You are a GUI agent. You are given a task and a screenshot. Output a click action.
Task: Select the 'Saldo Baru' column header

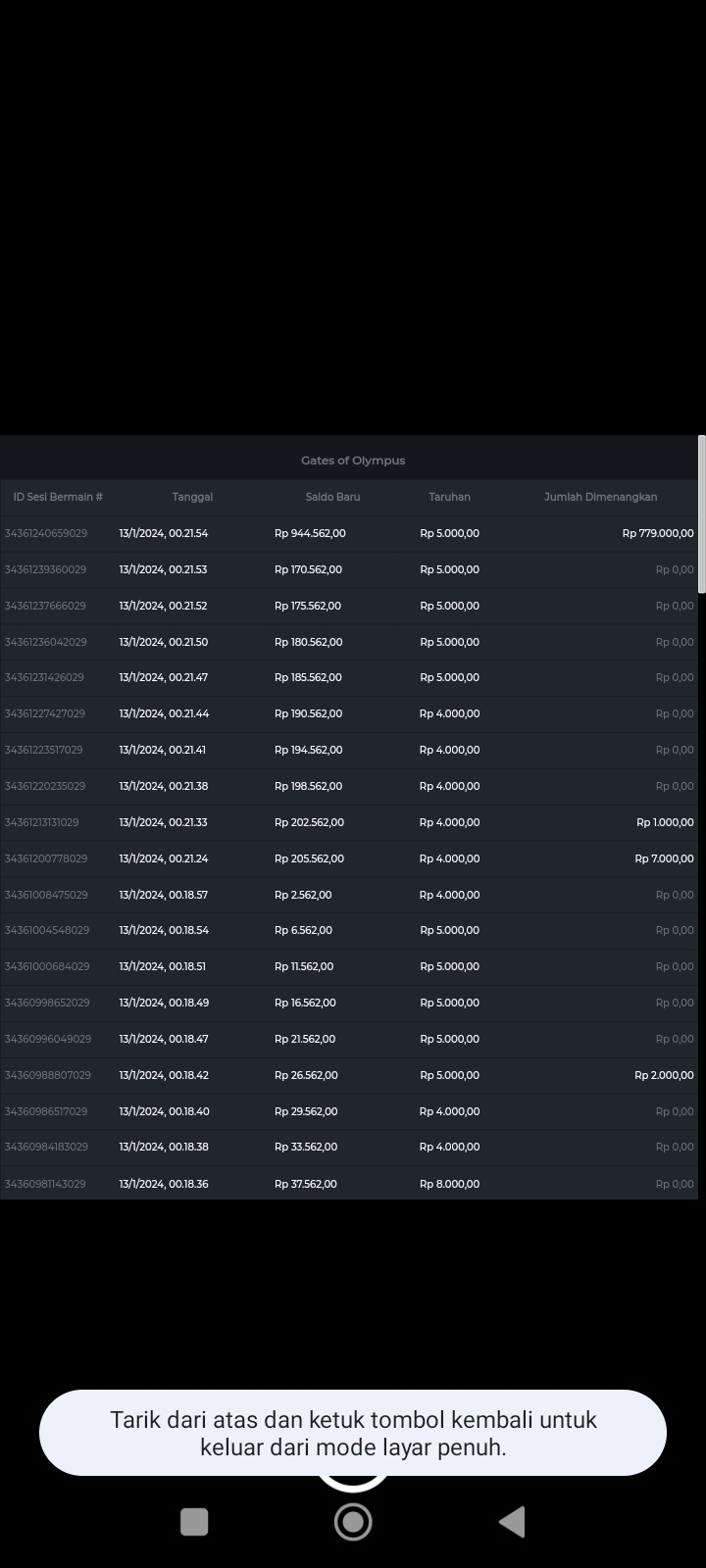coord(332,497)
